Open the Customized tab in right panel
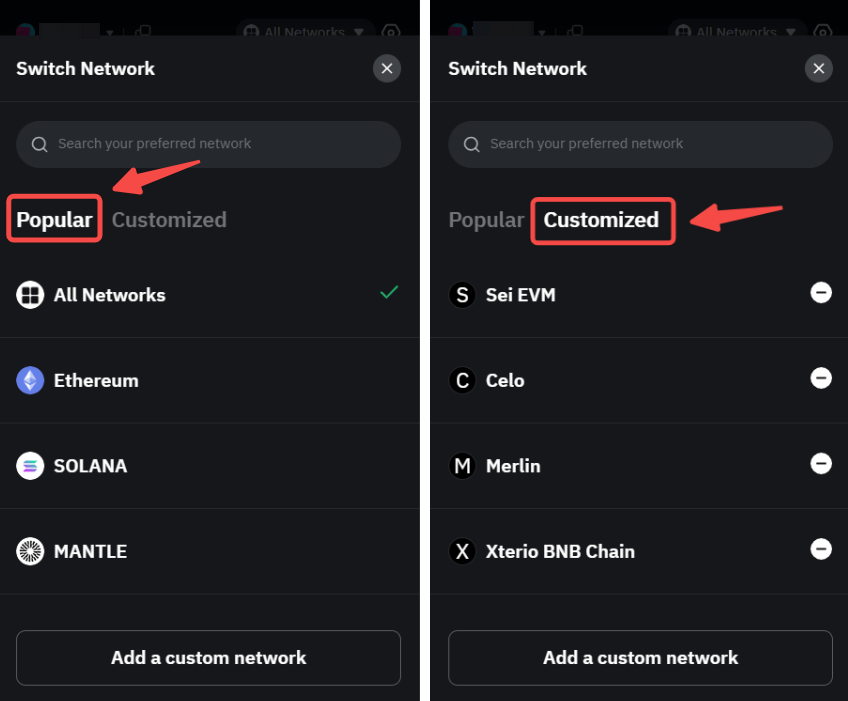The image size is (848, 701). 601,220
